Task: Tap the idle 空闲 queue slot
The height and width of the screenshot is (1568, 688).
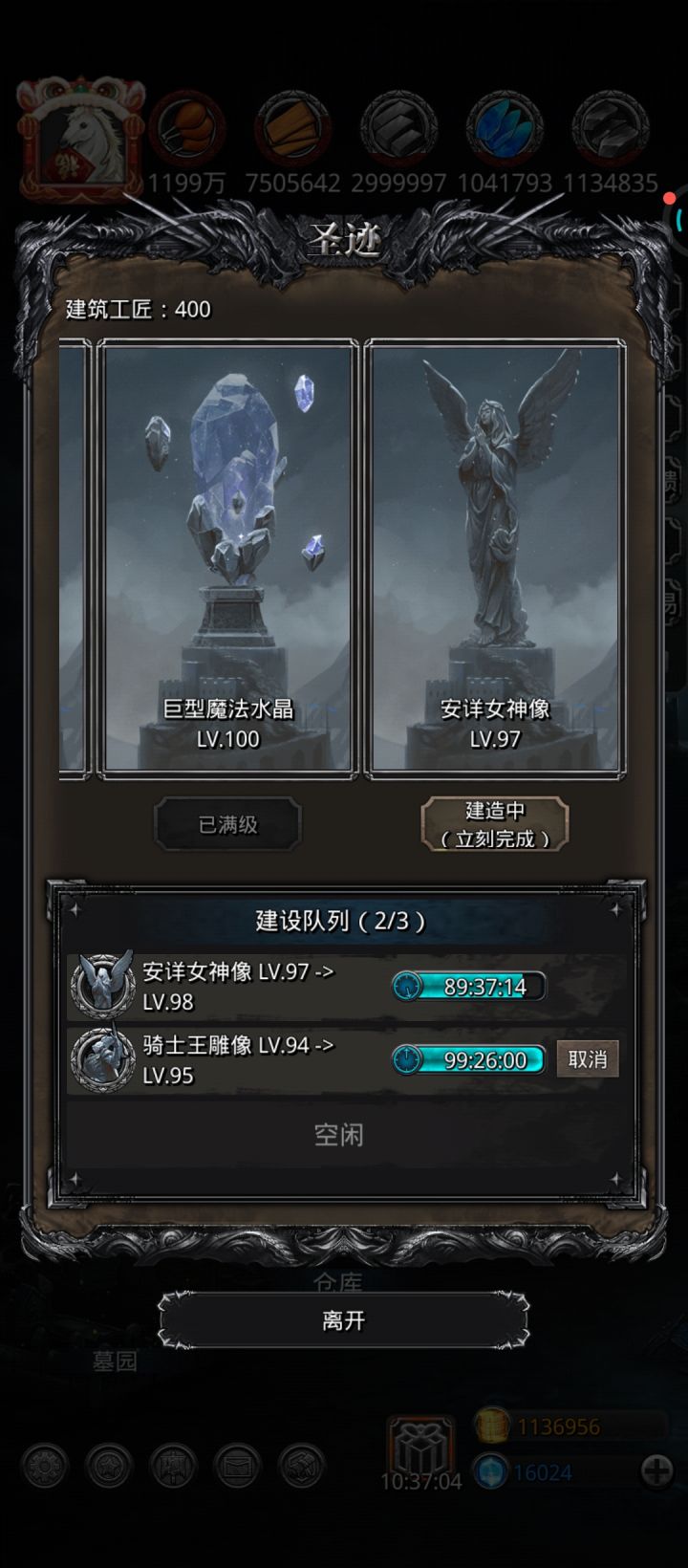Action: click(339, 1135)
